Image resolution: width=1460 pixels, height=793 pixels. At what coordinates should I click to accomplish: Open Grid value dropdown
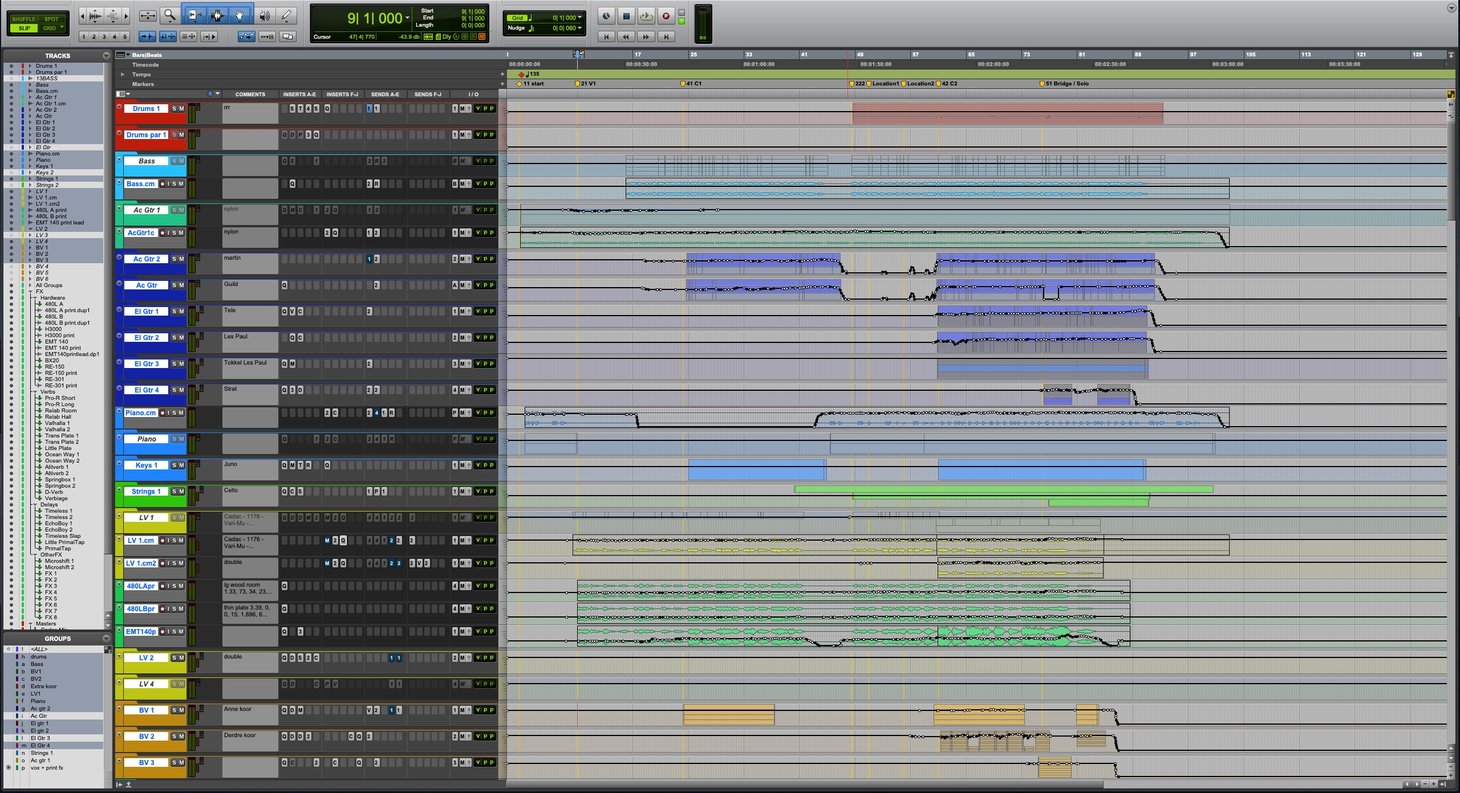[x=581, y=17]
